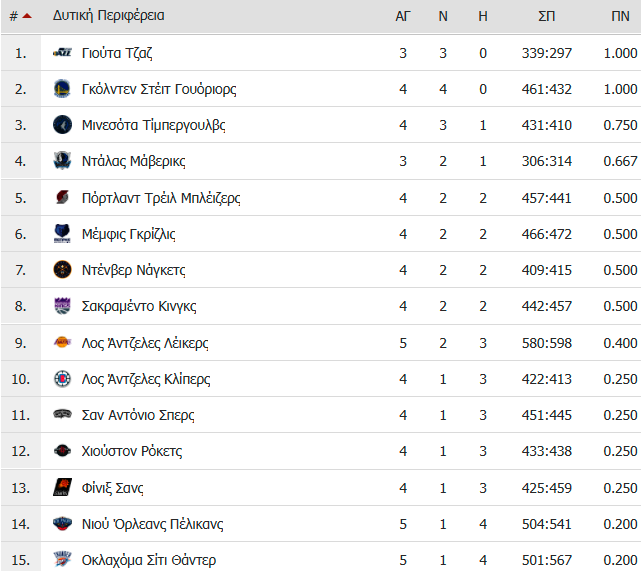Click the Utah Jazz team logo
The width and height of the screenshot is (641, 571).
(x=62, y=53)
